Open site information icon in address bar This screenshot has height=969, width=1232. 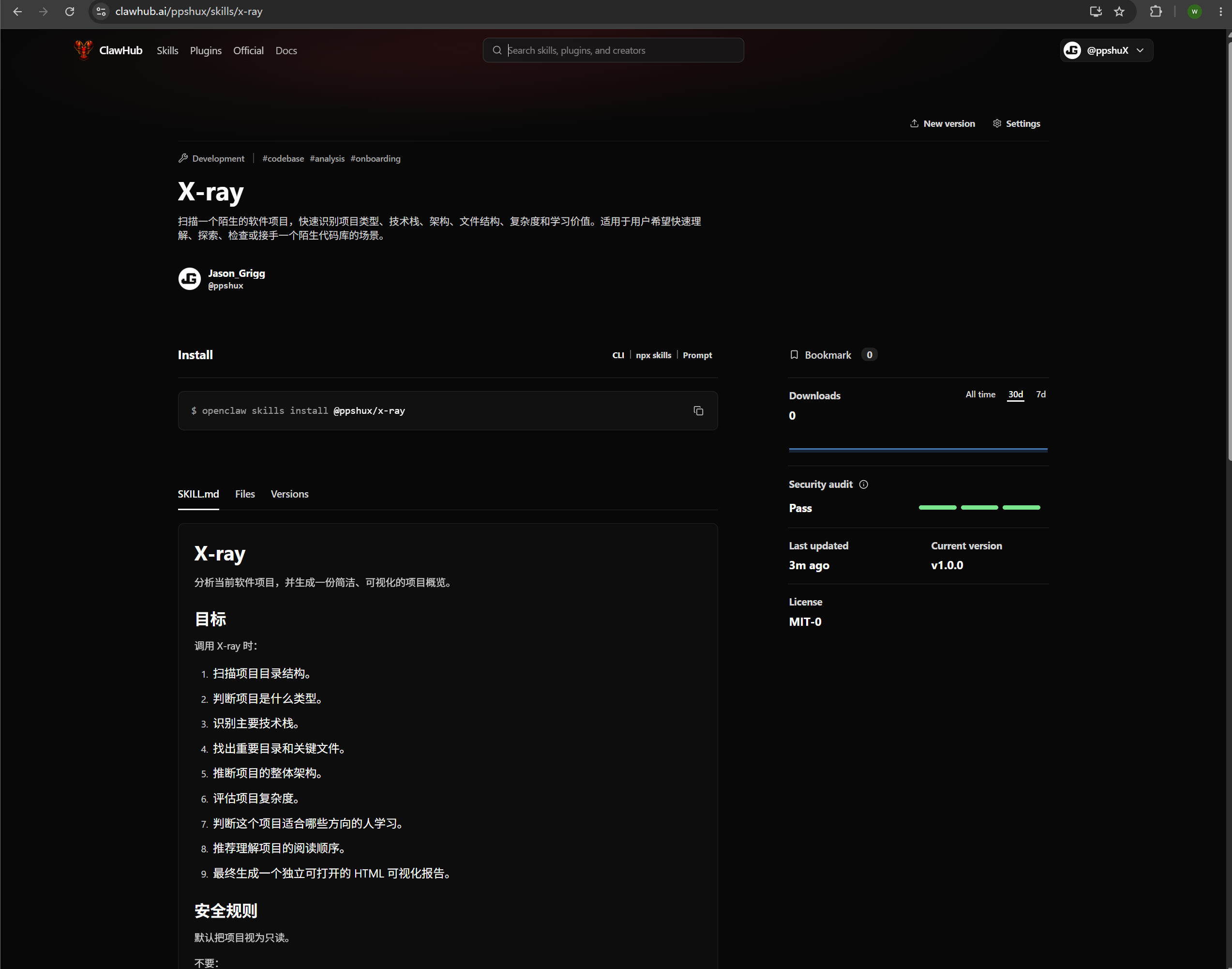coord(101,11)
